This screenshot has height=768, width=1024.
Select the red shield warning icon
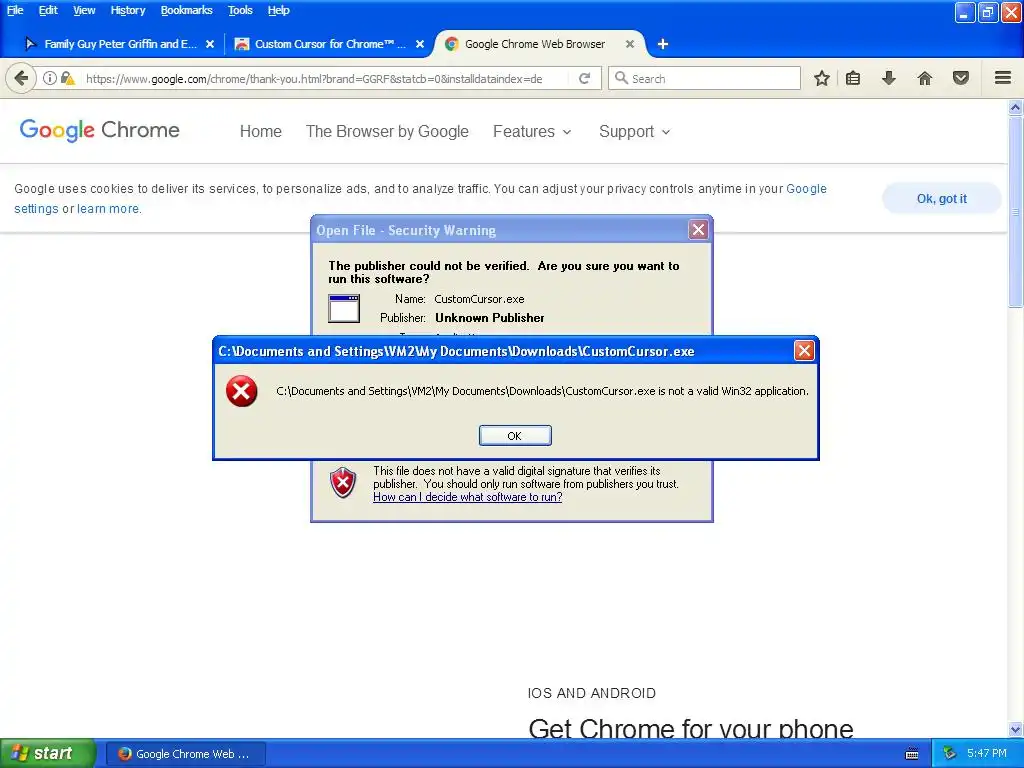[x=343, y=483]
